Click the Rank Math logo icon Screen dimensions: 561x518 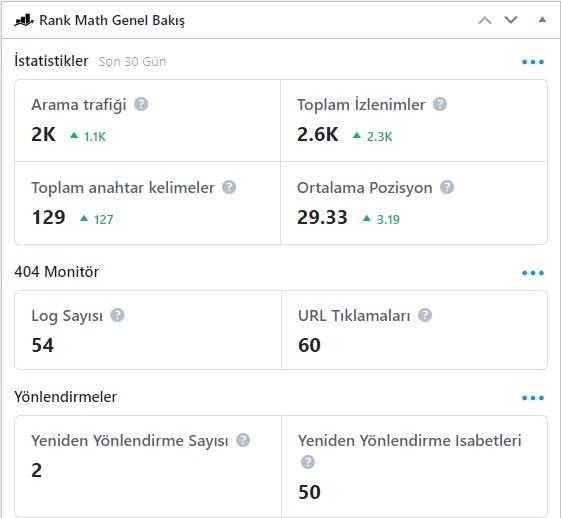pyautogui.click(x=24, y=20)
